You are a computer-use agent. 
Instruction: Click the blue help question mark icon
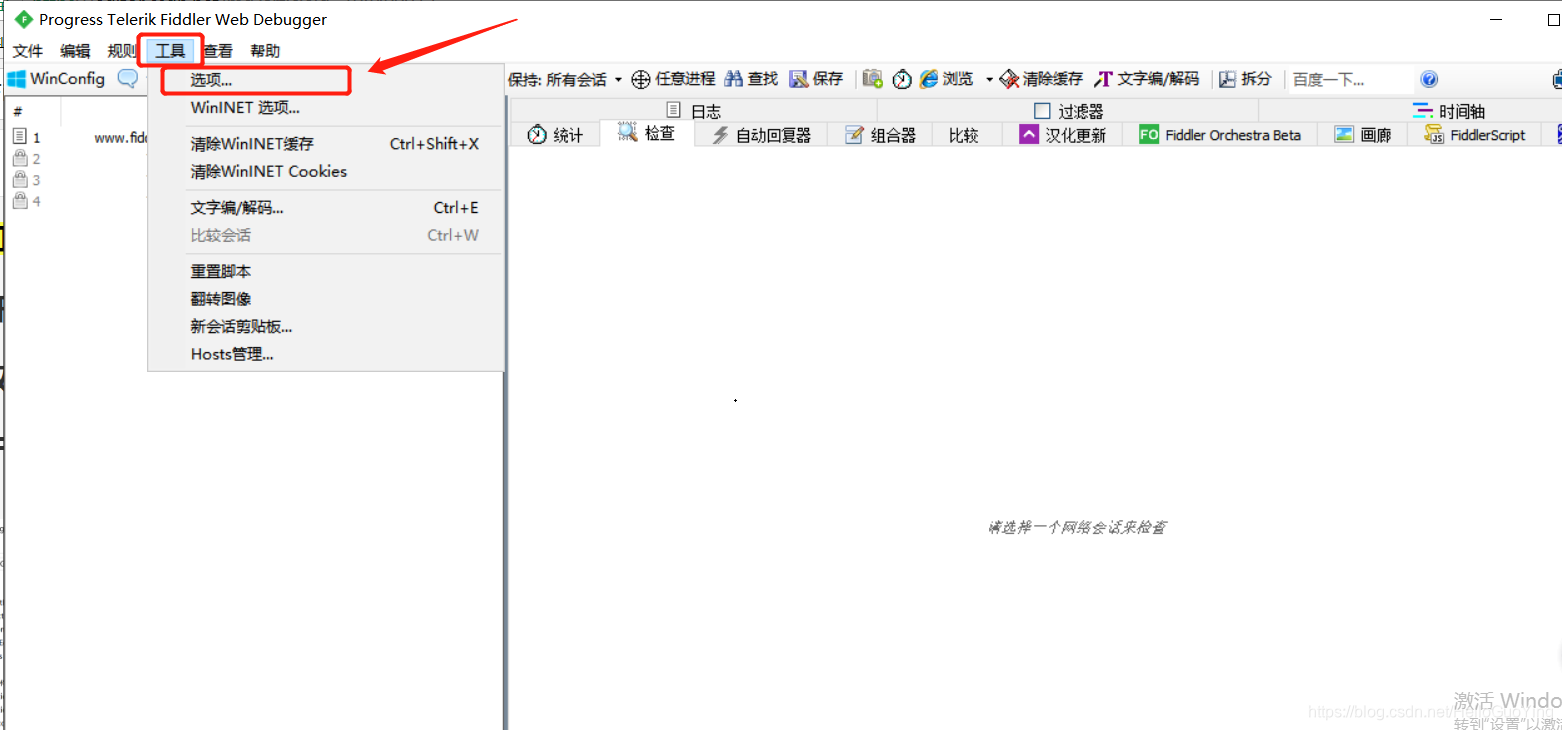(x=1429, y=79)
